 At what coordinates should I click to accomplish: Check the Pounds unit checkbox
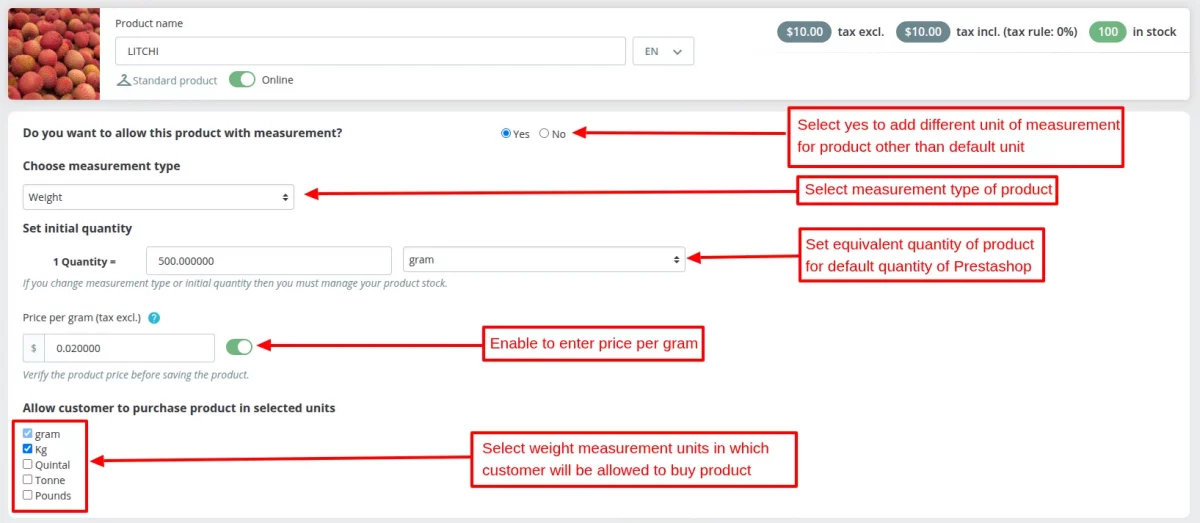click(28, 494)
